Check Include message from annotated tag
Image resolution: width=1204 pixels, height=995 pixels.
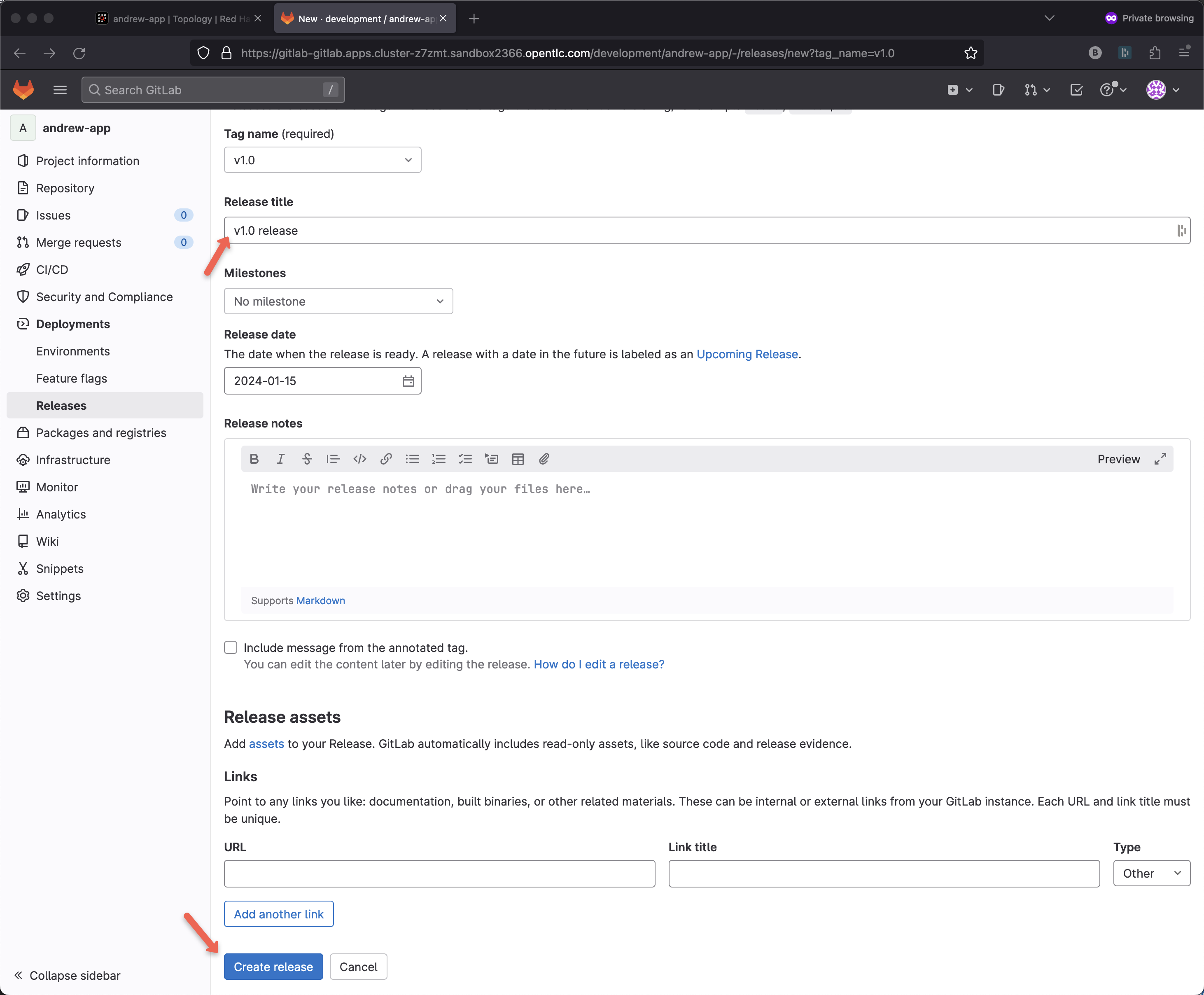(x=230, y=648)
